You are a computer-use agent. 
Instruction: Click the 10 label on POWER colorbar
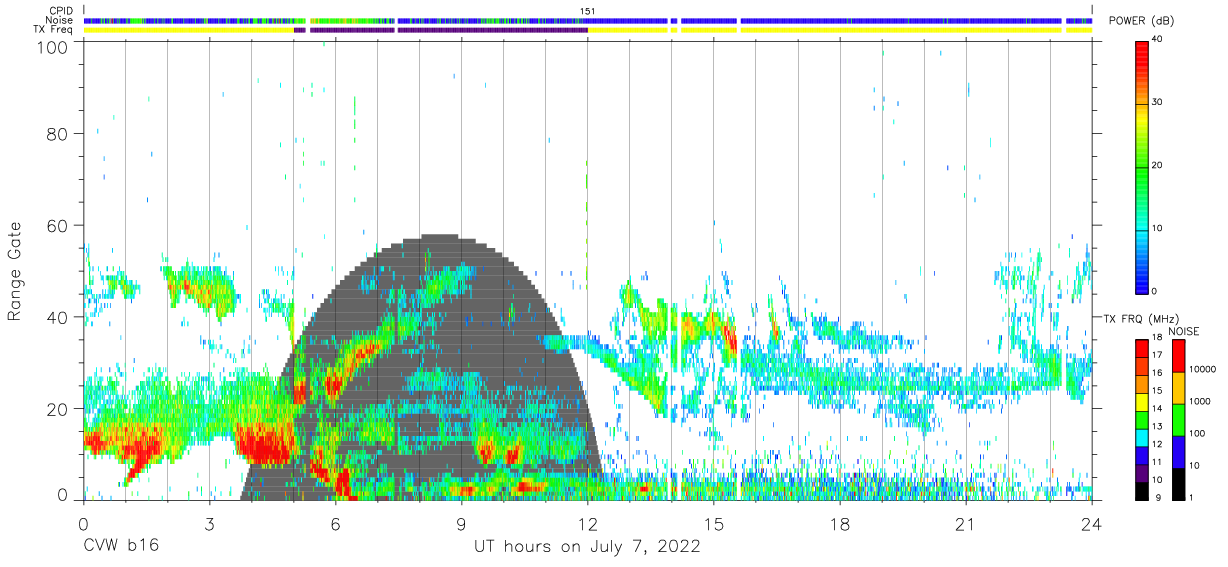tap(1158, 228)
